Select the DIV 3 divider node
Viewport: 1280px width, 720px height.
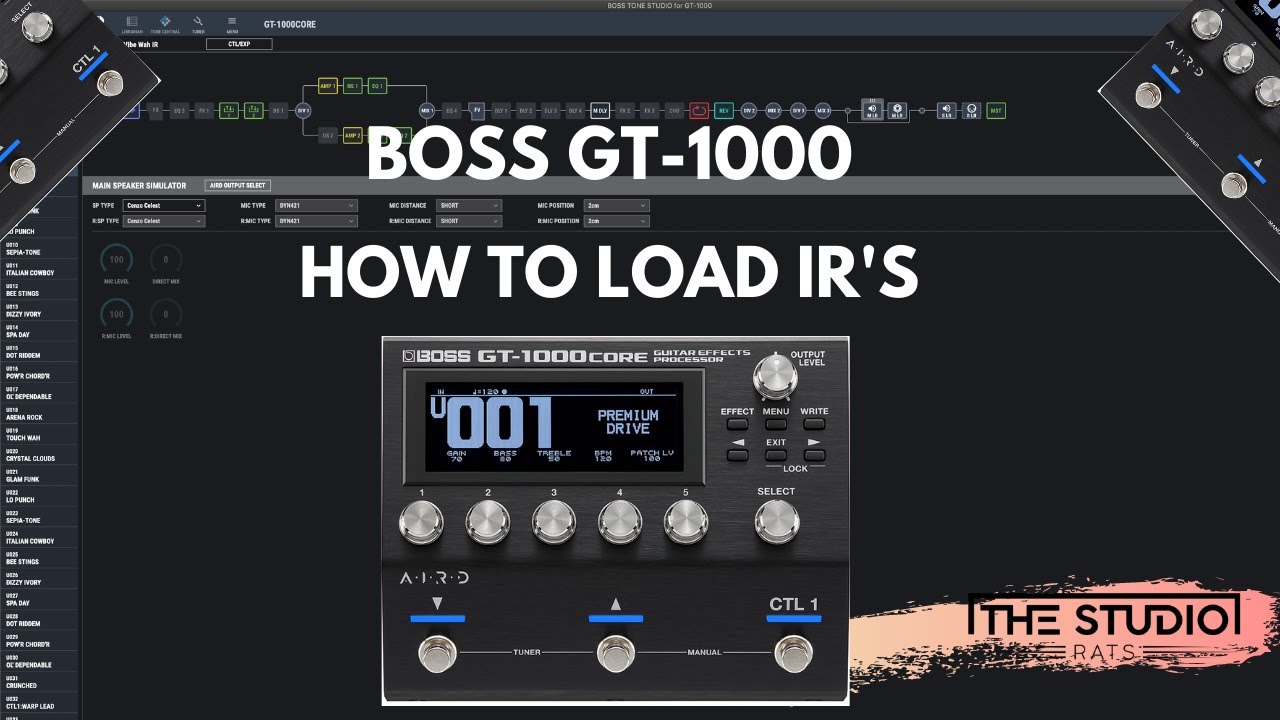798,110
